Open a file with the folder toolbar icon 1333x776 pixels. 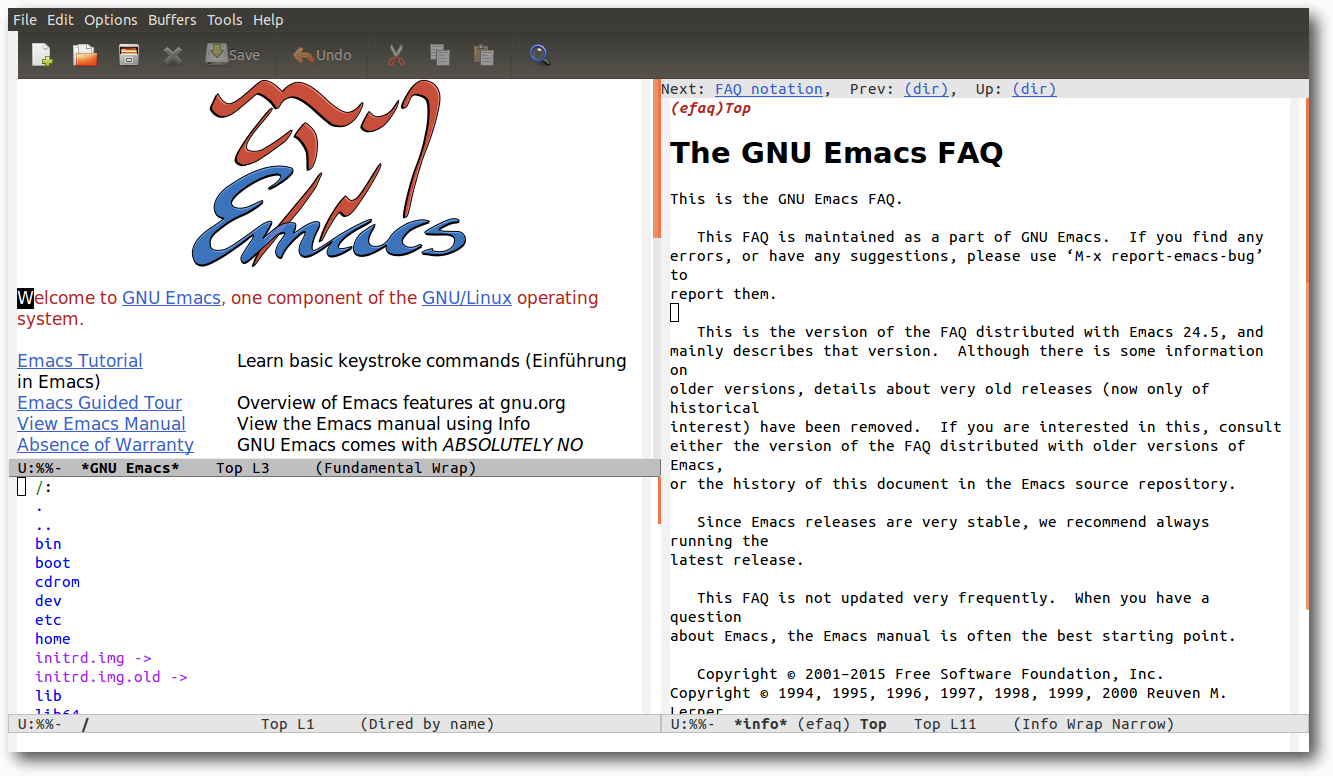(x=85, y=55)
